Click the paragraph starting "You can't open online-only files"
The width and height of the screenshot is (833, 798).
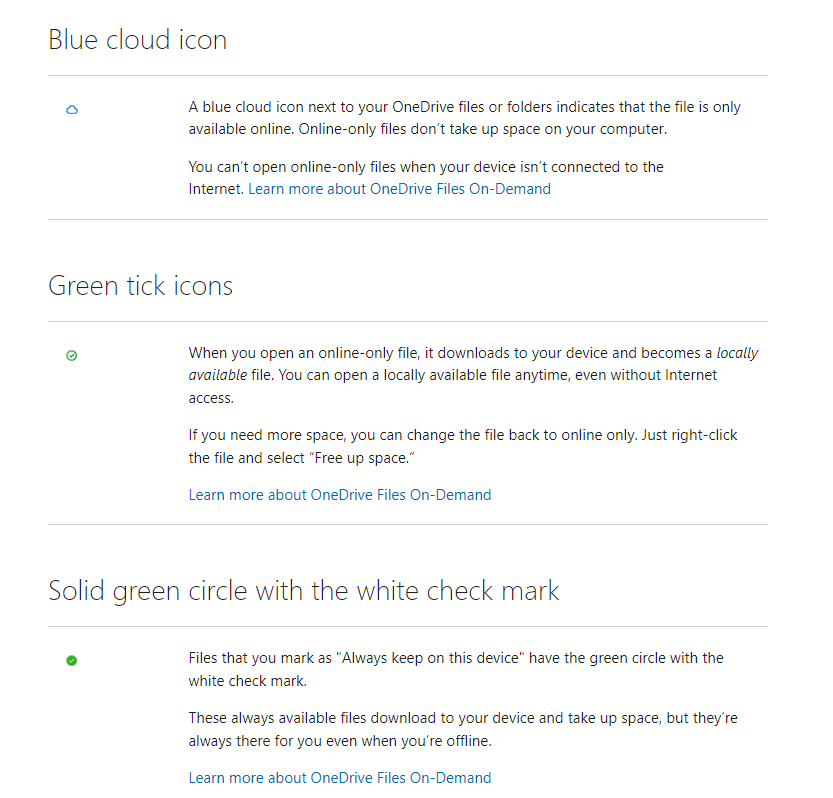(x=426, y=178)
